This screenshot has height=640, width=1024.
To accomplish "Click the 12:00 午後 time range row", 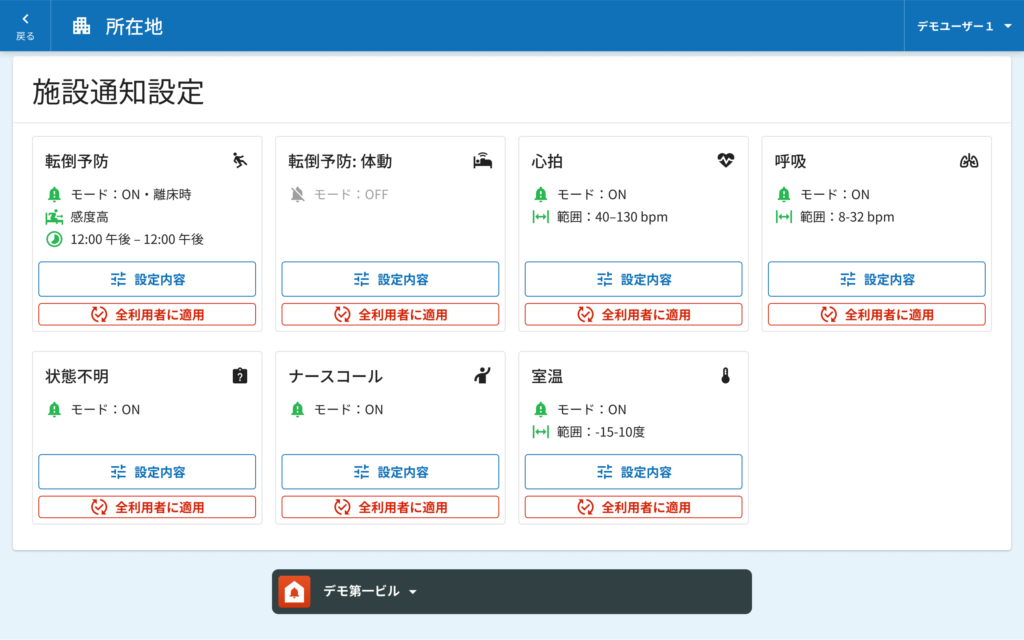I will point(136,239).
